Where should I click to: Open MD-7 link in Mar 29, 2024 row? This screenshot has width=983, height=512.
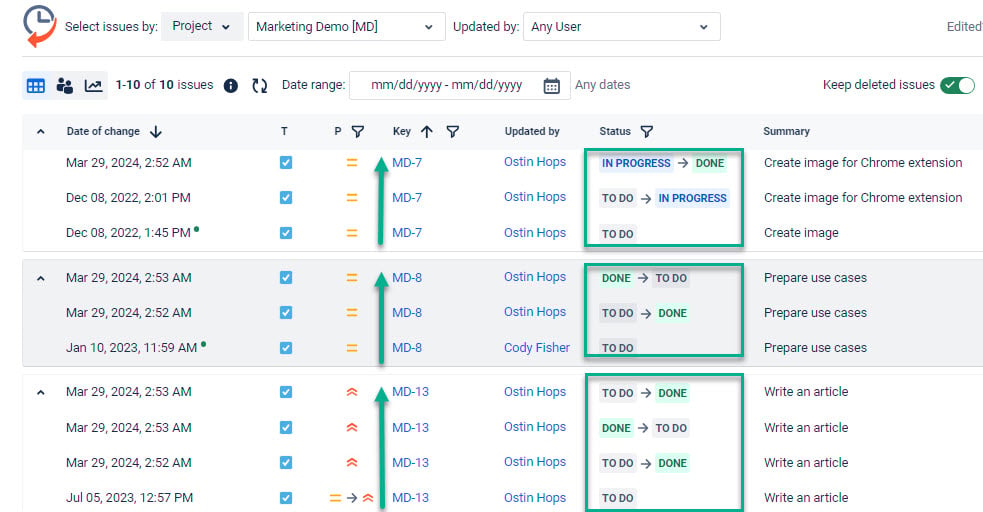[x=407, y=163]
